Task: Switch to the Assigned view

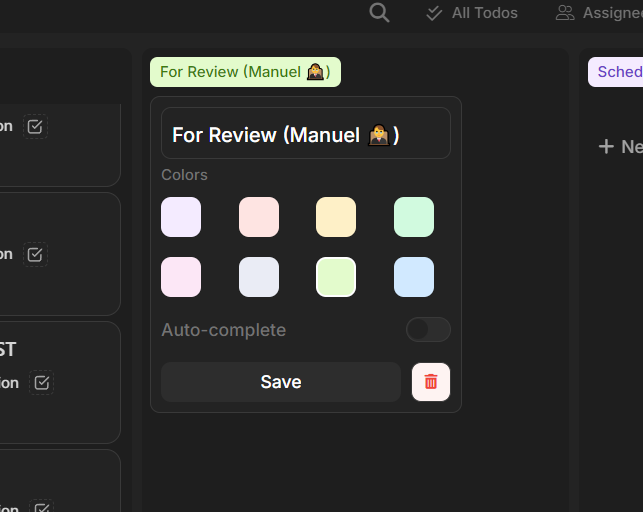Action: tap(598, 13)
